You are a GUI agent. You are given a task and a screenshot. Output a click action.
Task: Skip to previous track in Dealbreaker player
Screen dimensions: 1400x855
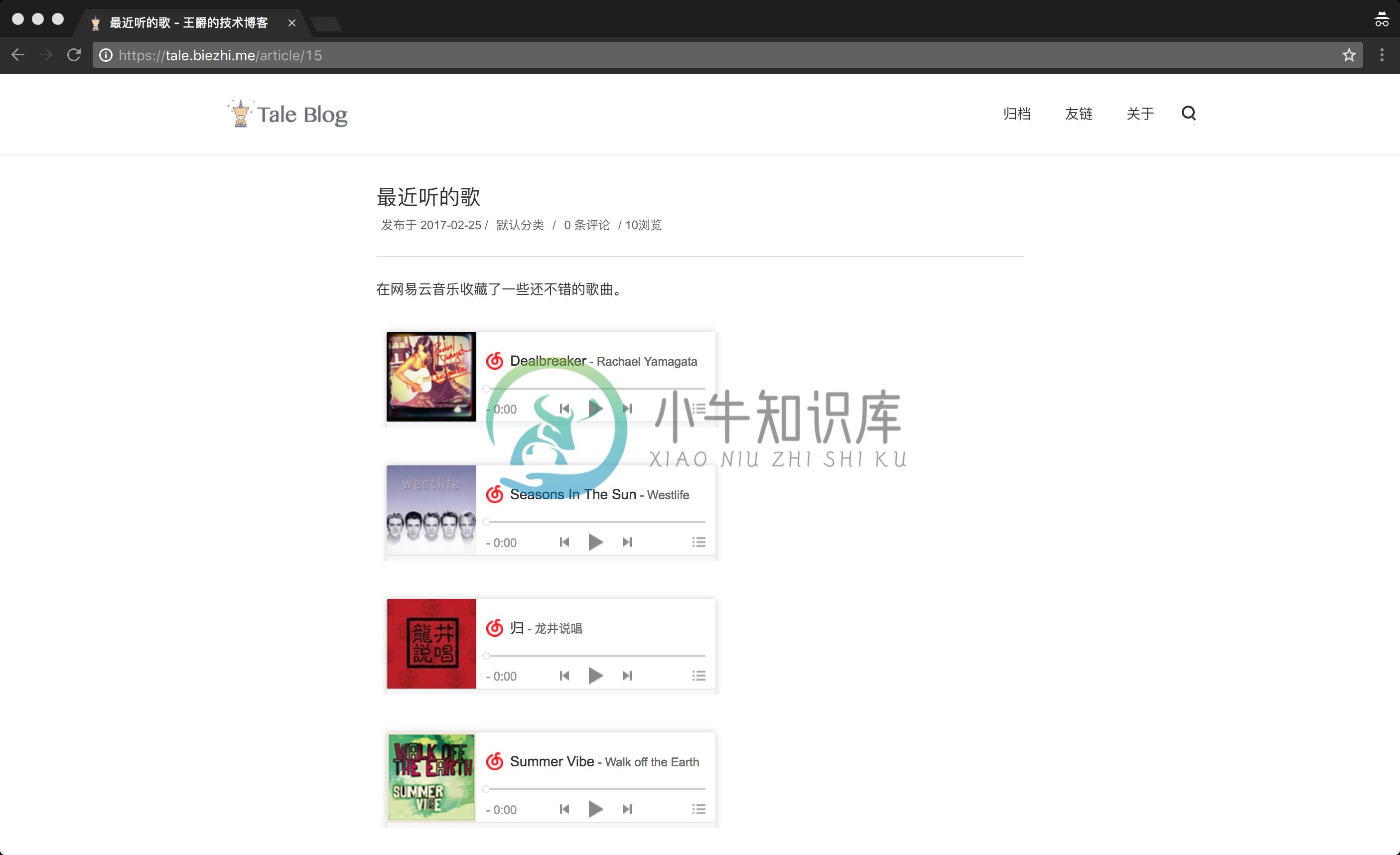tap(564, 409)
